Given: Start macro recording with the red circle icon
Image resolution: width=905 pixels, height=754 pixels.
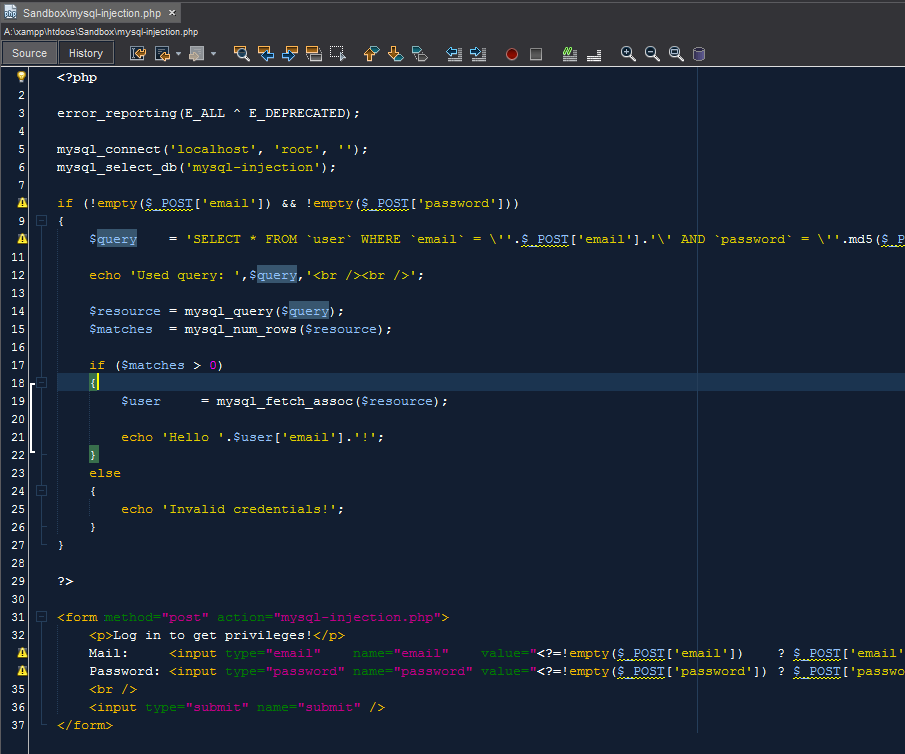Looking at the screenshot, I should click(x=512, y=54).
